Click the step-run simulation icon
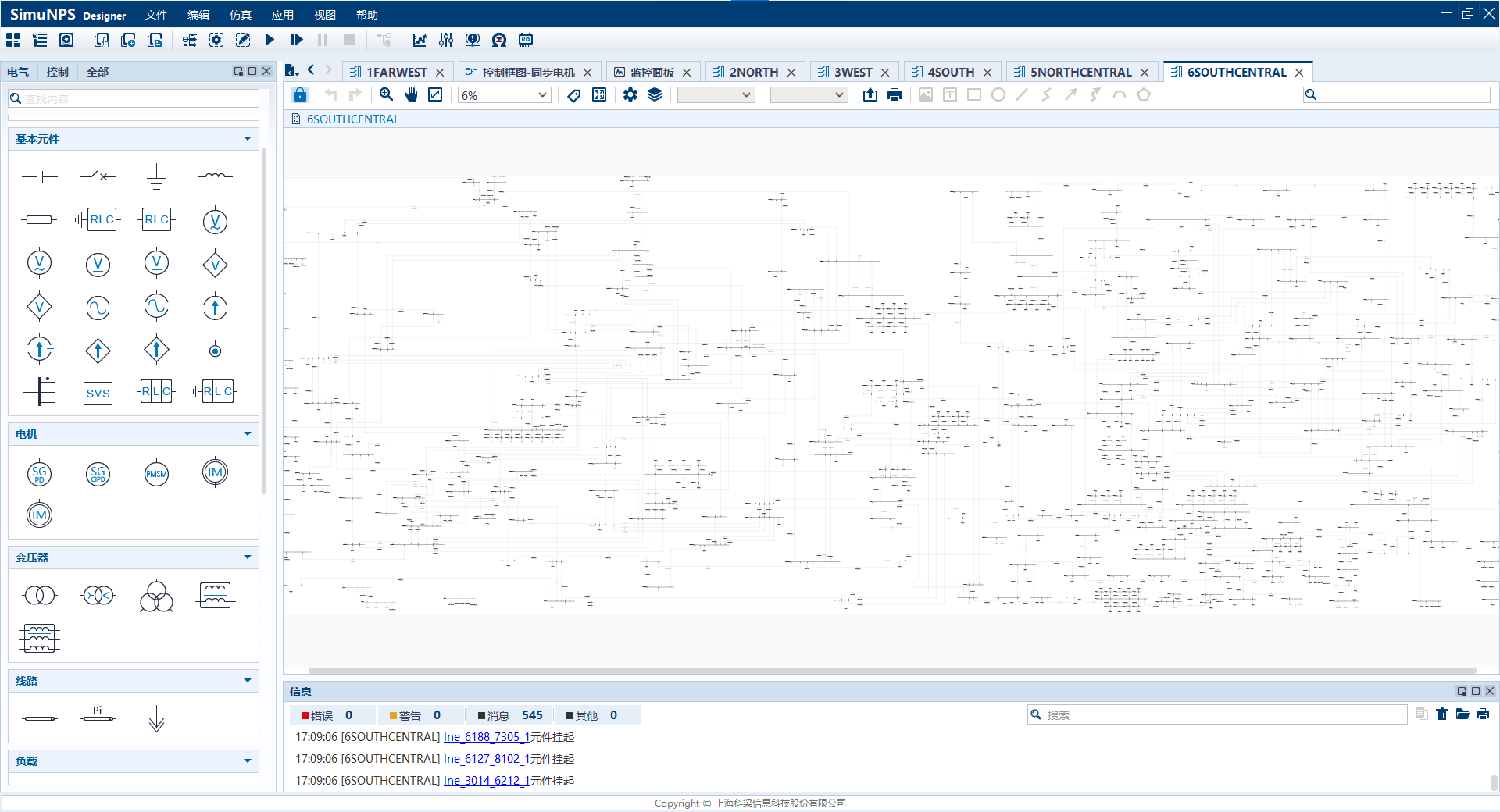Viewport: 1500px width, 812px height. pos(296,40)
